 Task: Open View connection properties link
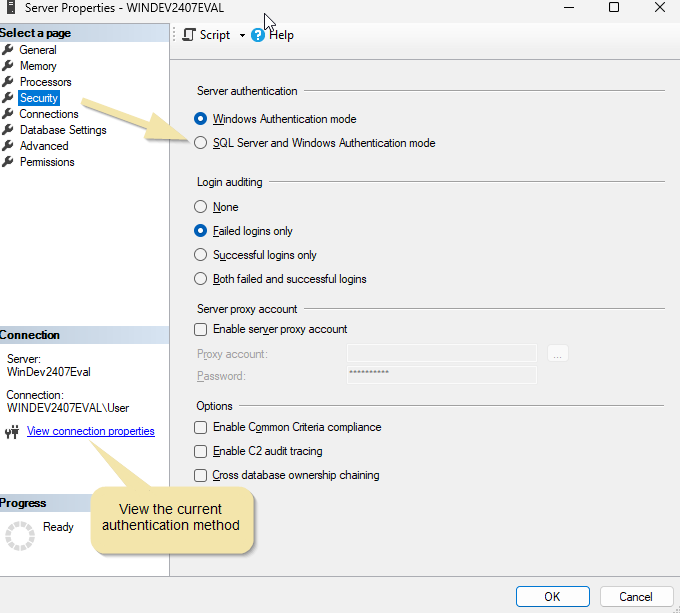[91, 431]
